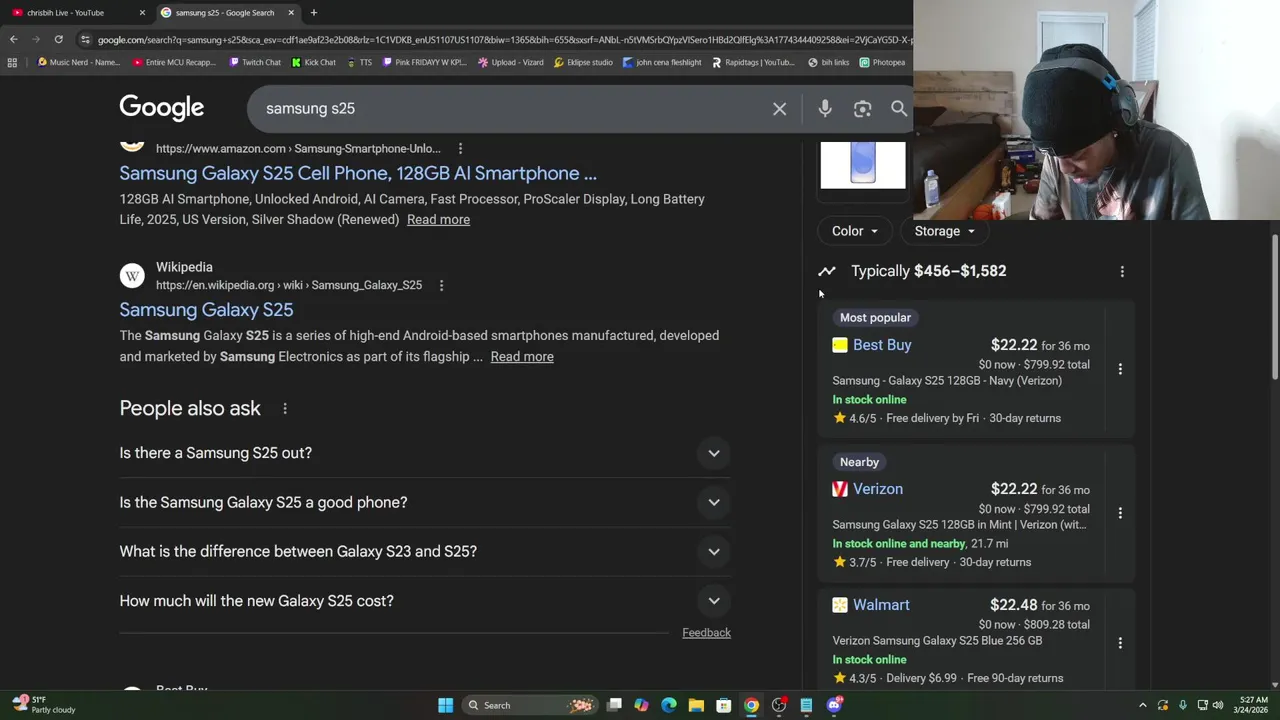
Task: Open the three-dot menu for Verizon offer
Action: click(x=1120, y=513)
